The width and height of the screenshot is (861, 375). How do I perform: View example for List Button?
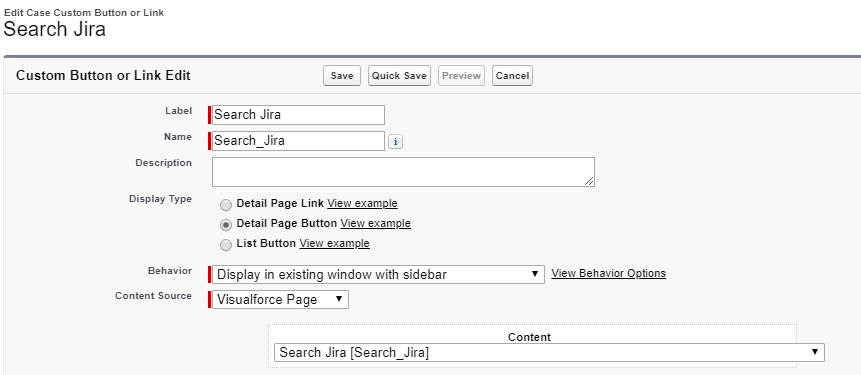tap(334, 243)
